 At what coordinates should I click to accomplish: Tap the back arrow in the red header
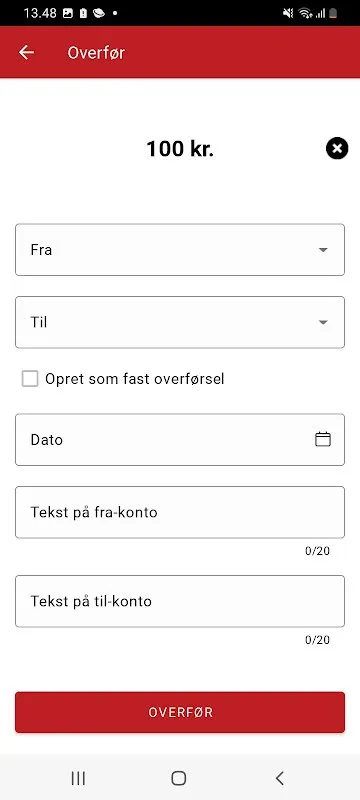click(26, 53)
